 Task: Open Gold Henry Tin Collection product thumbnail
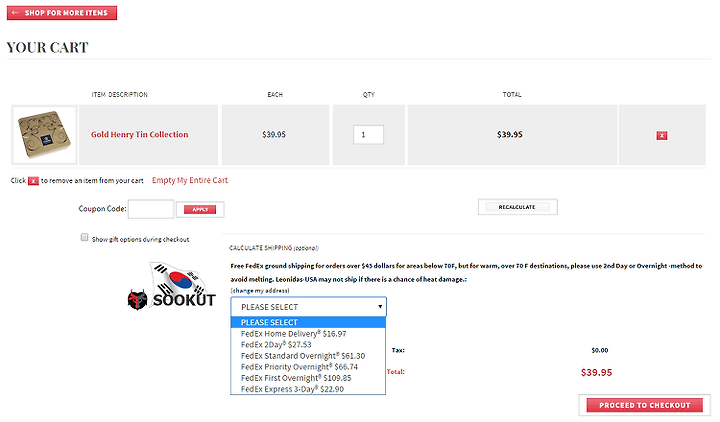44,135
